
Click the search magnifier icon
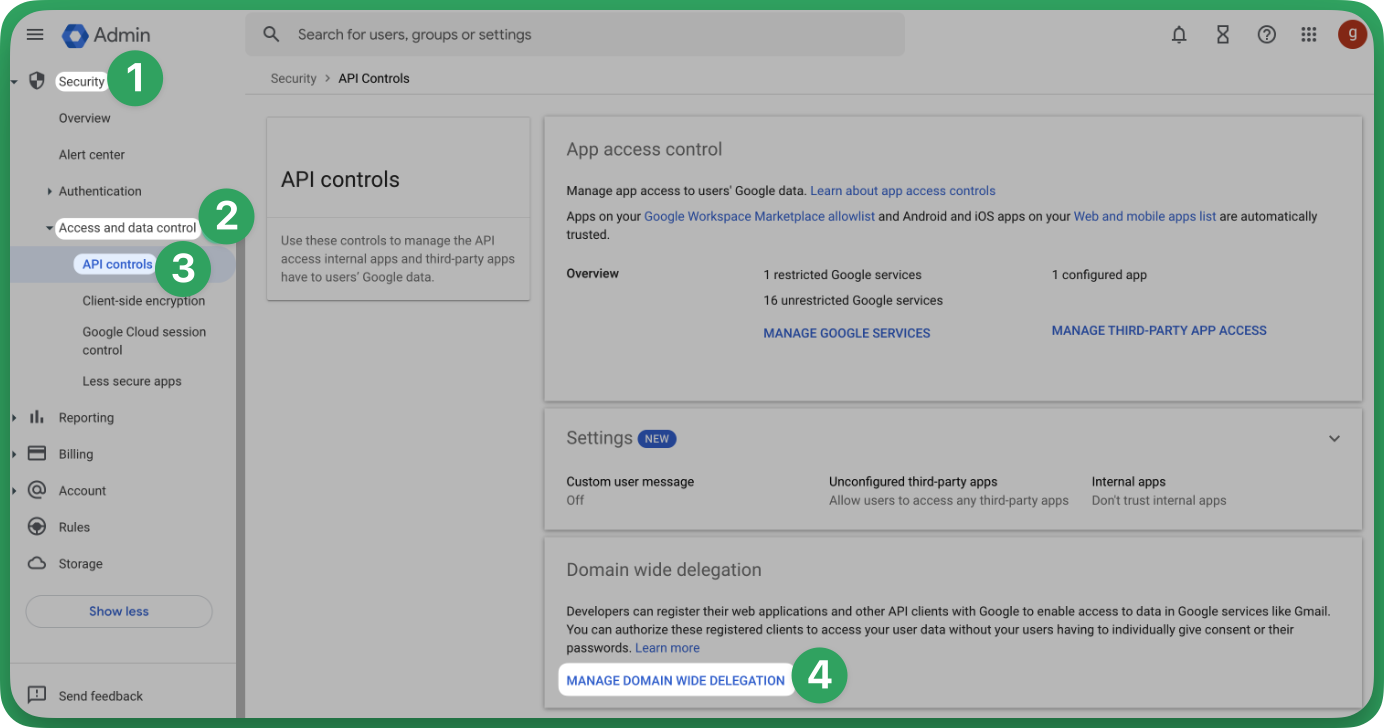tap(271, 34)
